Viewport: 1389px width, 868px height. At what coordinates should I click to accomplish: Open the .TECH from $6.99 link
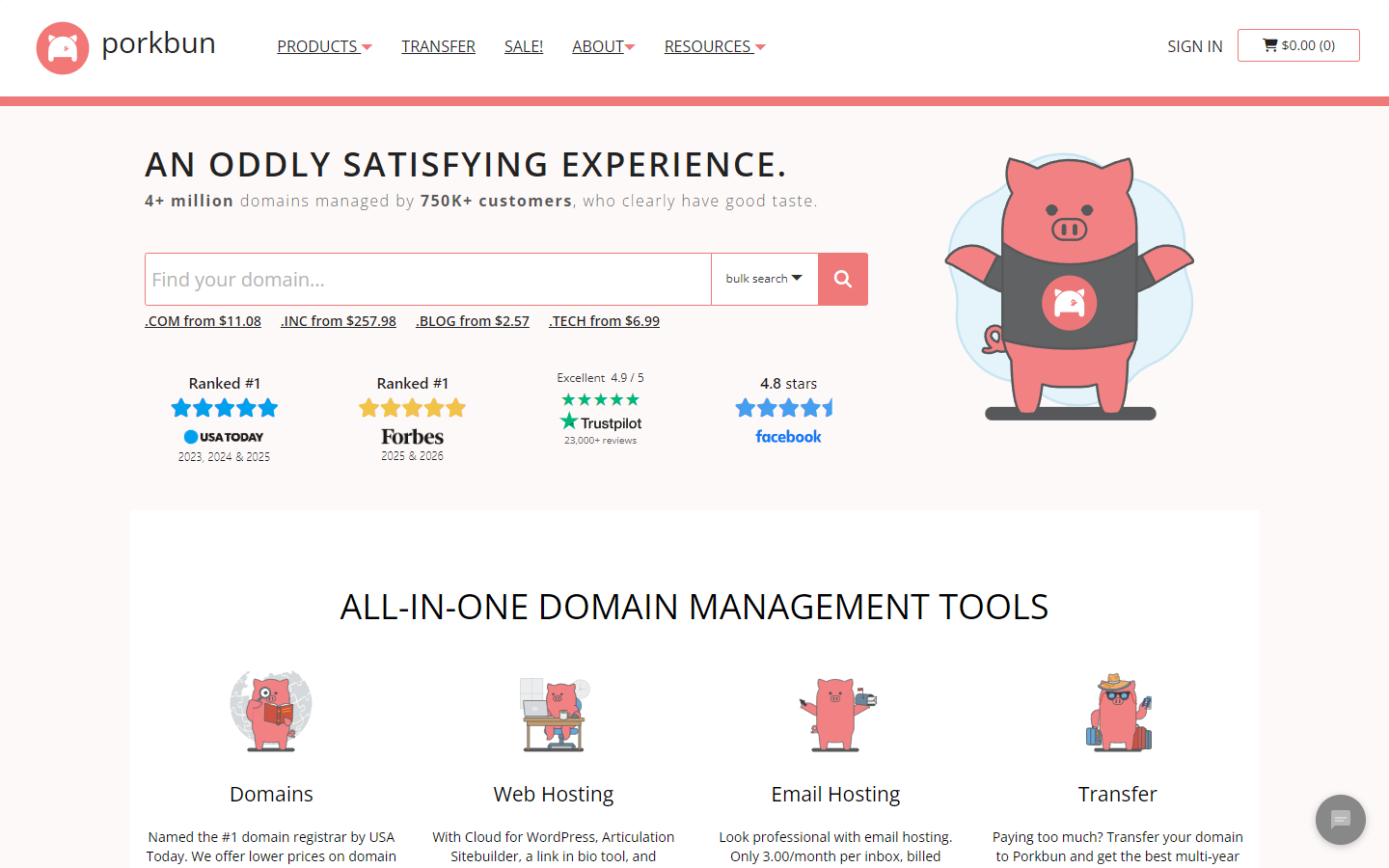(605, 321)
